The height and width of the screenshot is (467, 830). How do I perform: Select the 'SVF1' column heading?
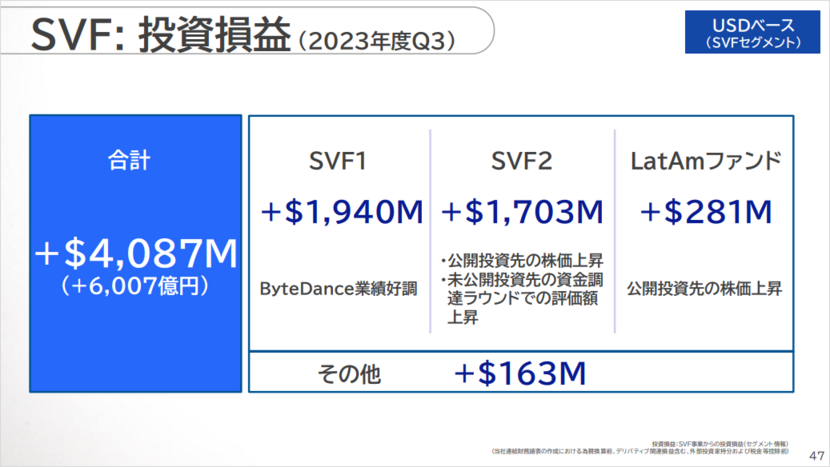338,161
